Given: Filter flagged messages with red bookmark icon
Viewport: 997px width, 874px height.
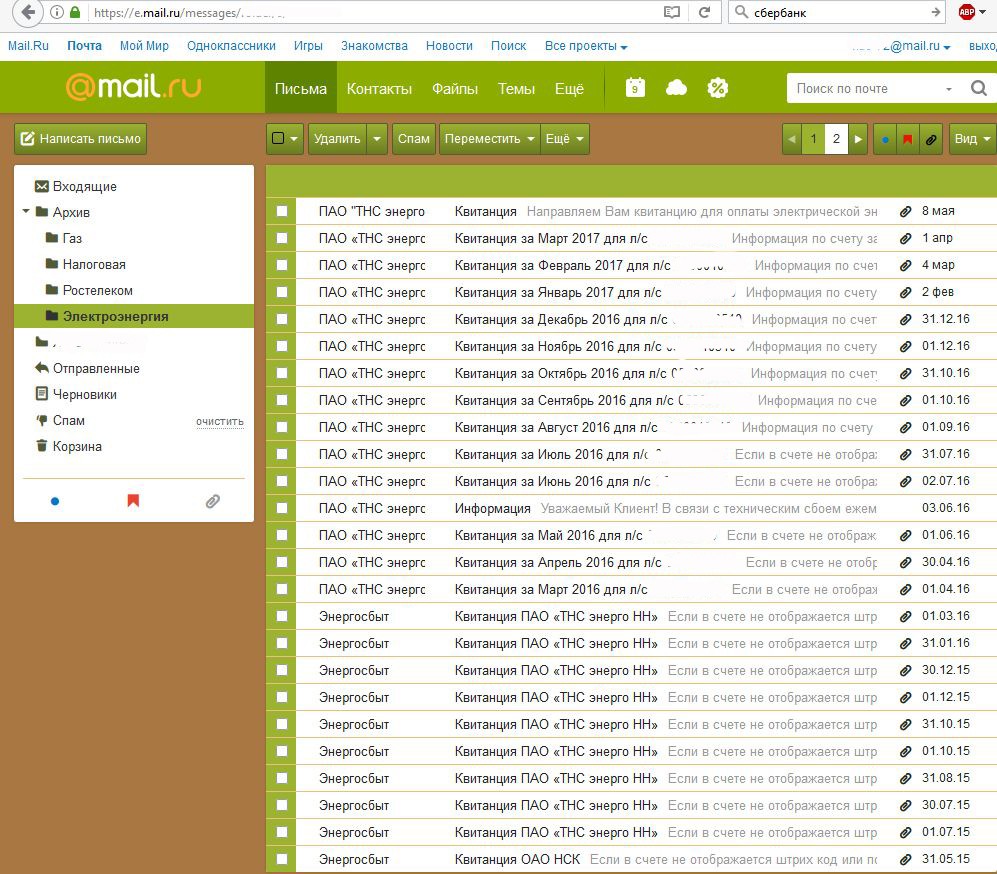Looking at the screenshot, I should [907, 139].
